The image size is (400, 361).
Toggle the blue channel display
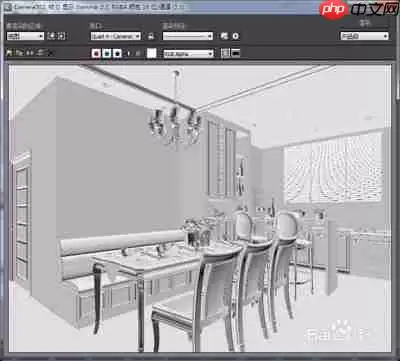117,53
